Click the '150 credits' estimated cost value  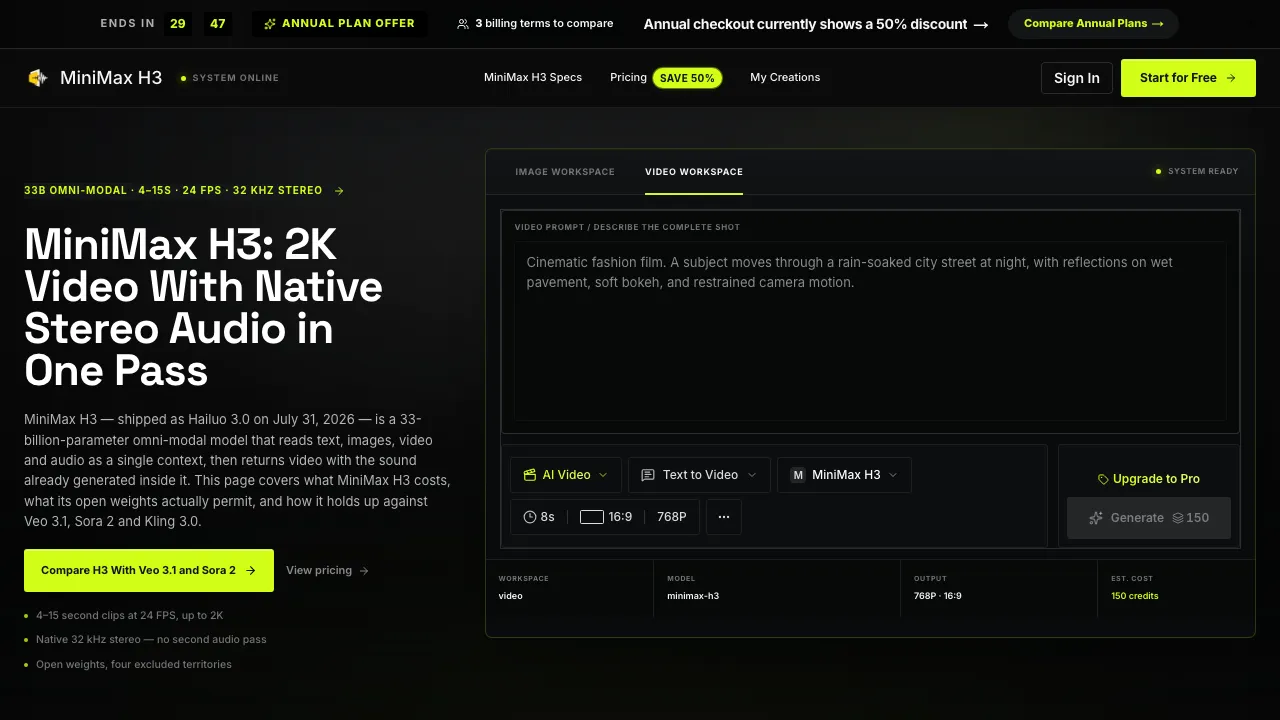[1135, 596]
